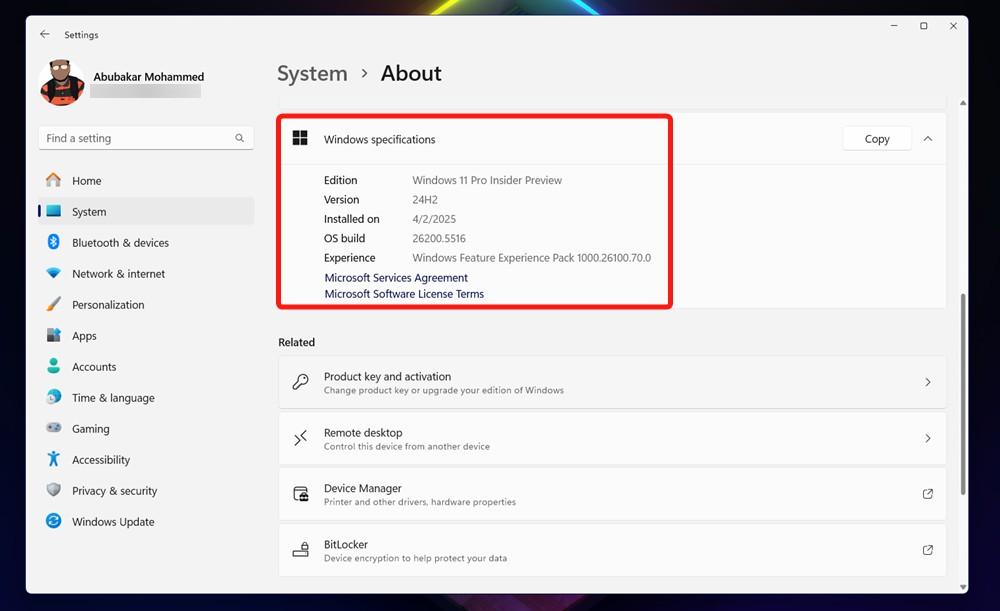Open Home in the sidebar
The image size is (1000, 611).
click(146, 180)
